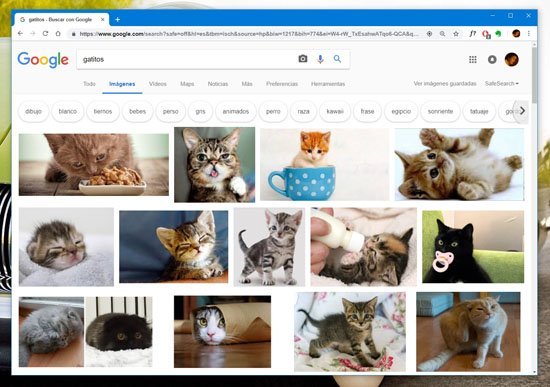This screenshot has height=387, width=550.
Task: Open the Maps tab
Action: (187, 84)
